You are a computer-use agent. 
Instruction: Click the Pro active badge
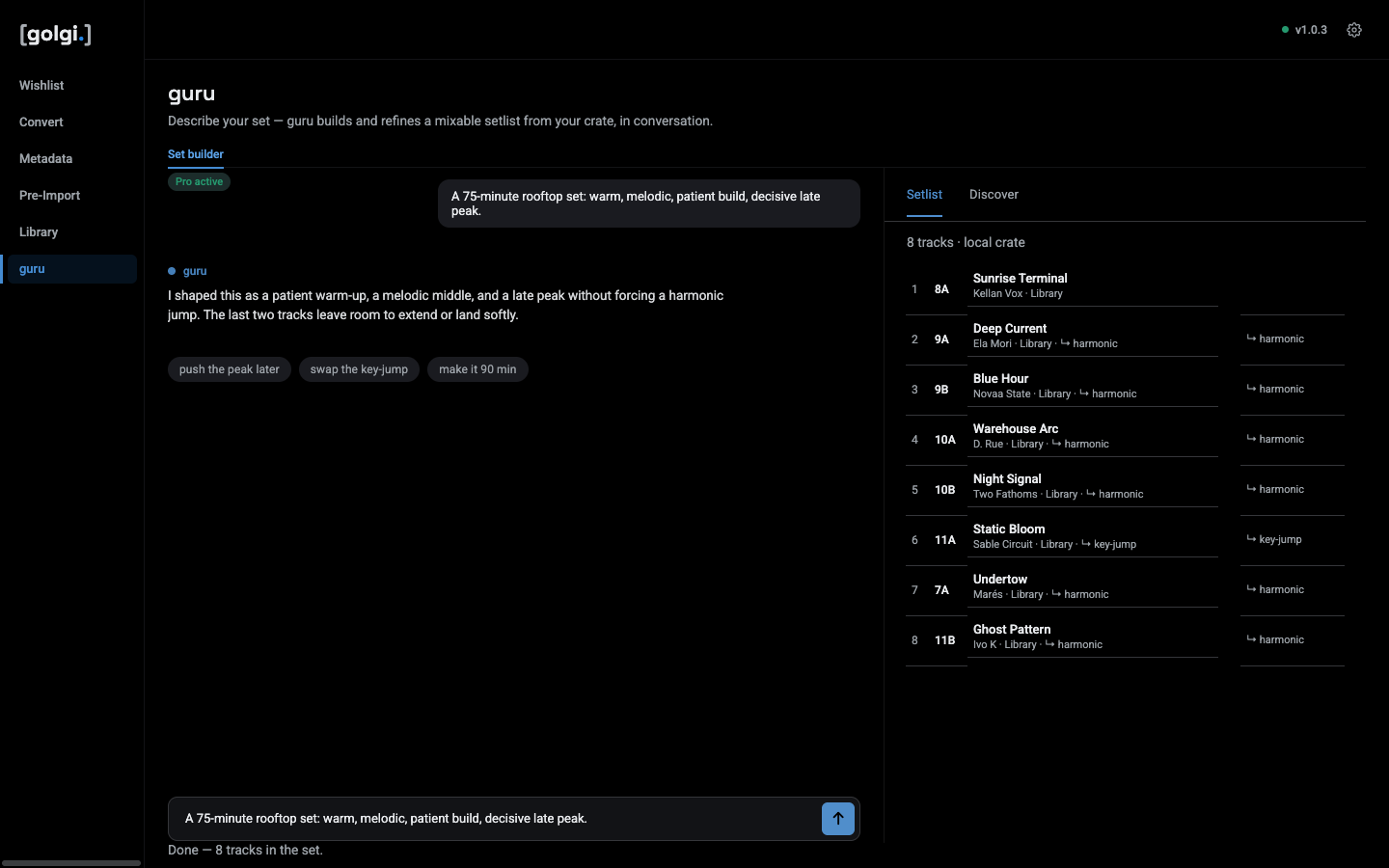click(x=199, y=181)
